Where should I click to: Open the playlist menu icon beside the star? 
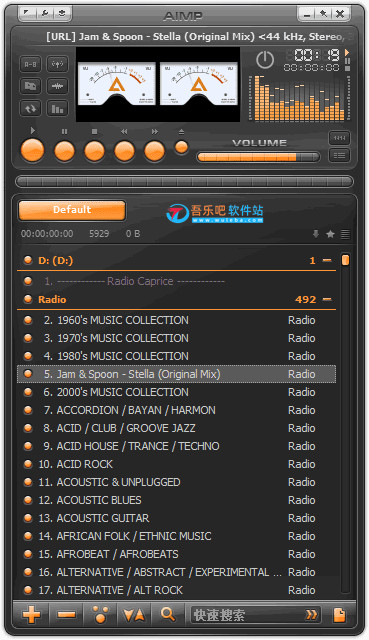(x=345, y=234)
